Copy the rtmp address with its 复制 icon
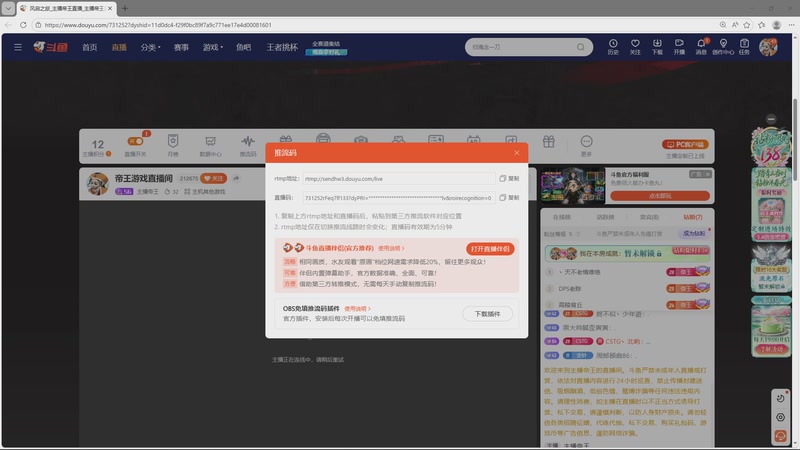 [x=509, y=179]
